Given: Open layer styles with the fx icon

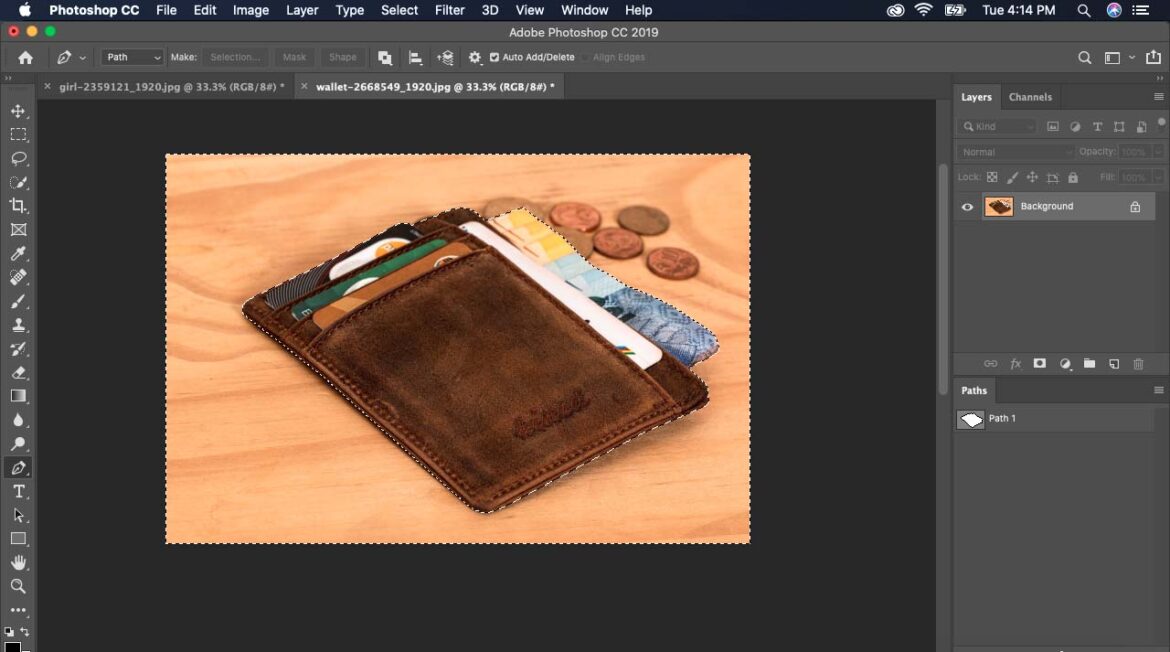Looking at the screenshot, I should click(1015, 363).
